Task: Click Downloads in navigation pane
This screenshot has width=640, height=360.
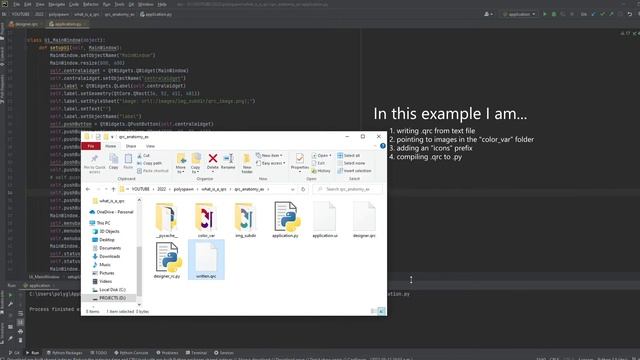Action: click(106, 256)
